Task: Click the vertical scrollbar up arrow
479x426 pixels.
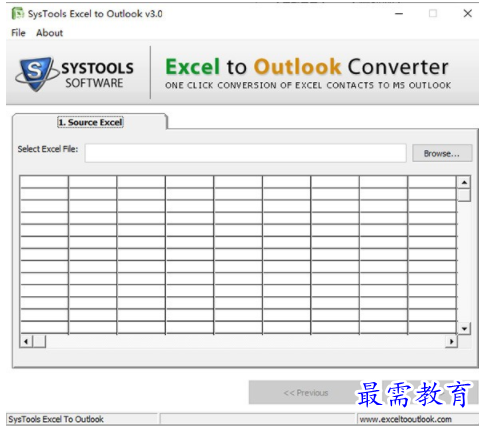Action: click(x=464, y=182)
